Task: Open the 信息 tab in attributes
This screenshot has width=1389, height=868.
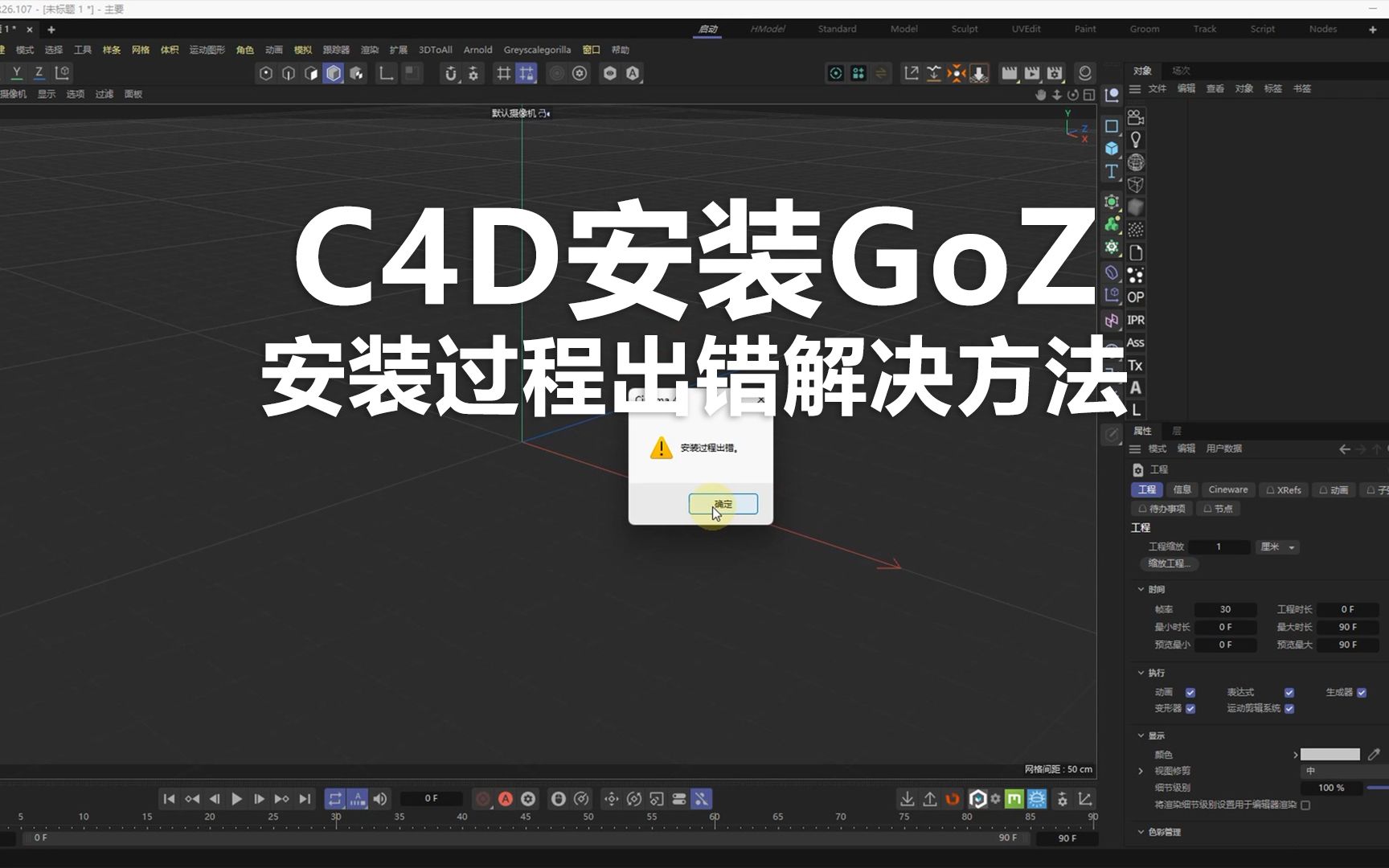Action: pyautogui.click(x=1182, y=489)
